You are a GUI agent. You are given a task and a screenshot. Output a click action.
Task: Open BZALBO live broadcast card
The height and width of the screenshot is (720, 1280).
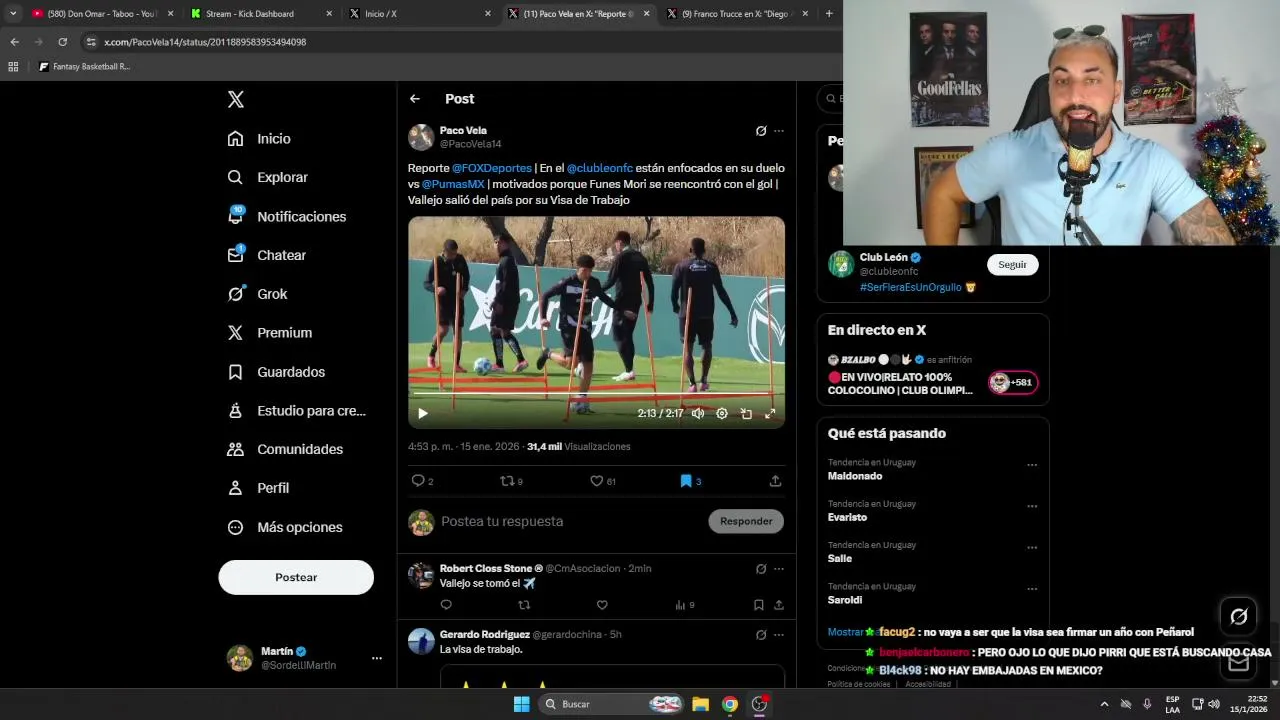933,376
